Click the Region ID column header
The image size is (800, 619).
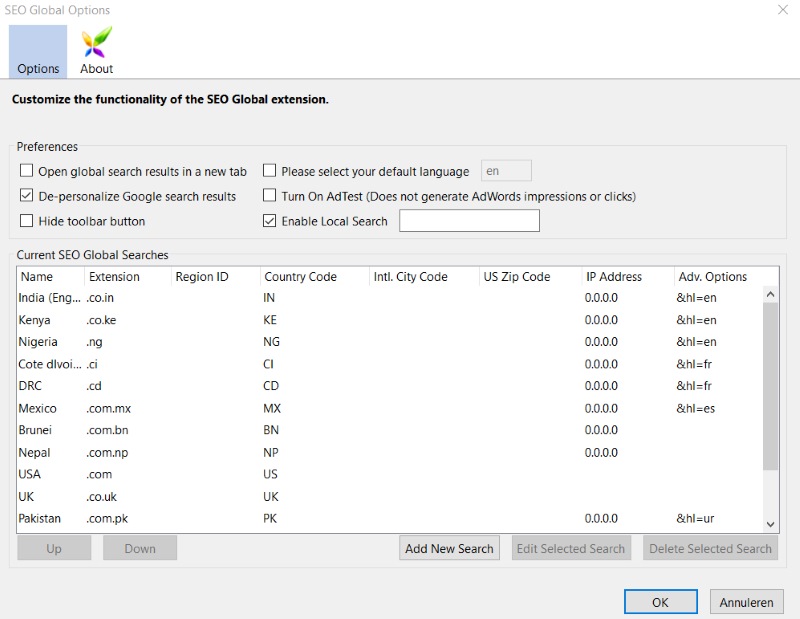[215, 277]
